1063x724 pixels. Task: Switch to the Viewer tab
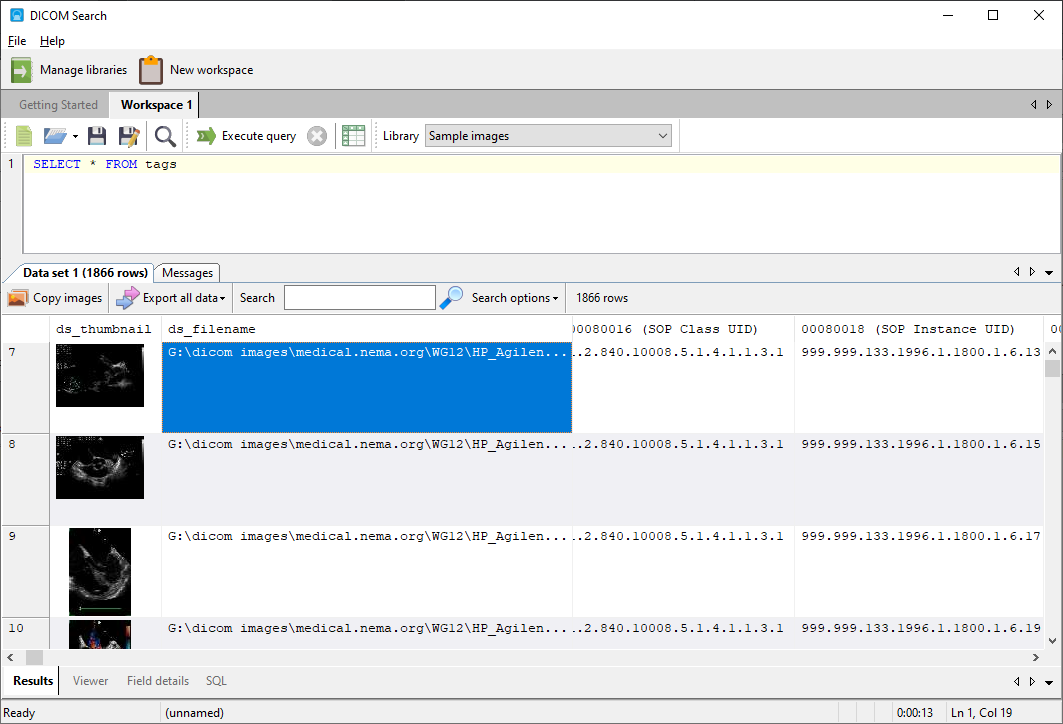pyautogui.click(x=90, y=680)
